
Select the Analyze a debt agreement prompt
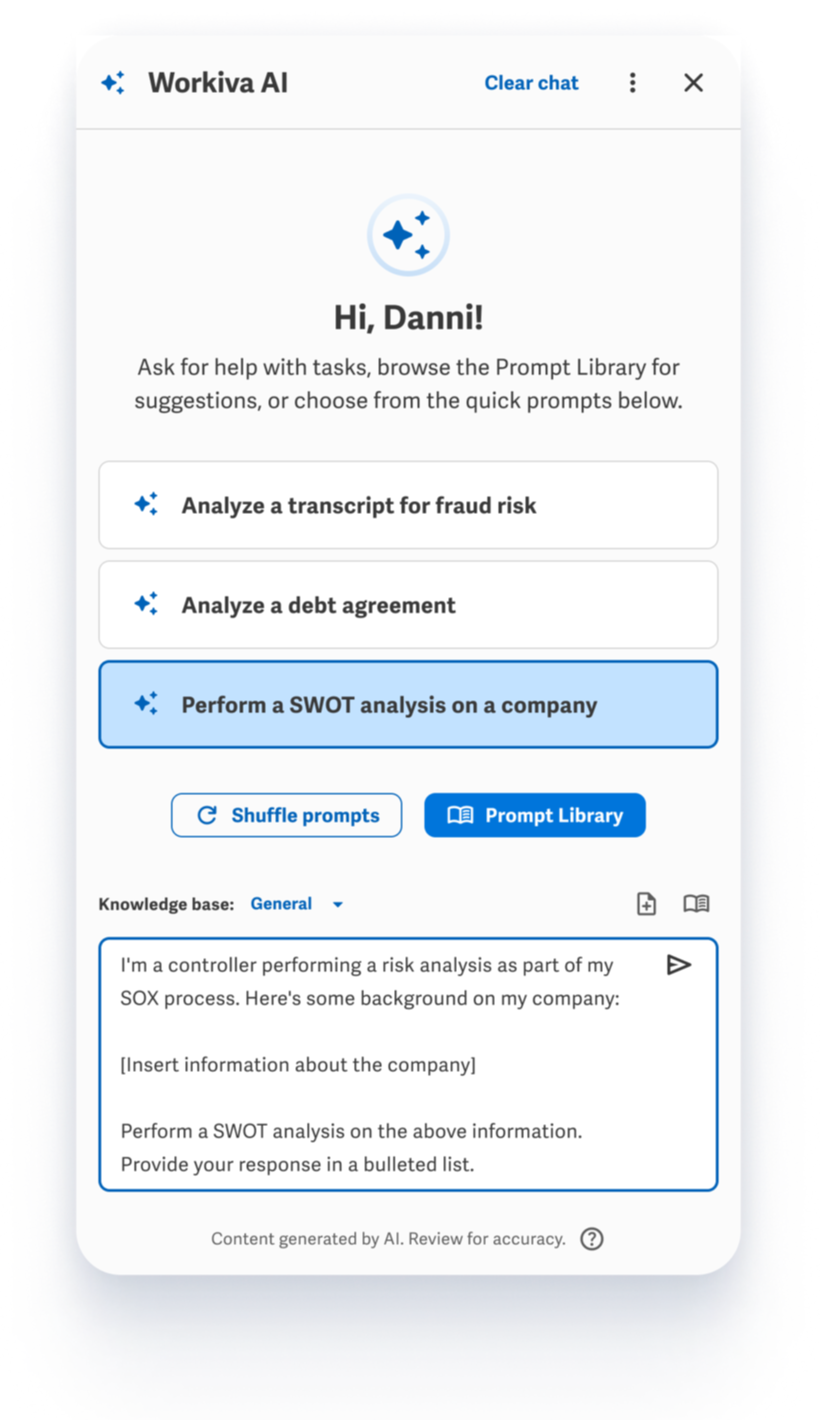click(408, 605)
